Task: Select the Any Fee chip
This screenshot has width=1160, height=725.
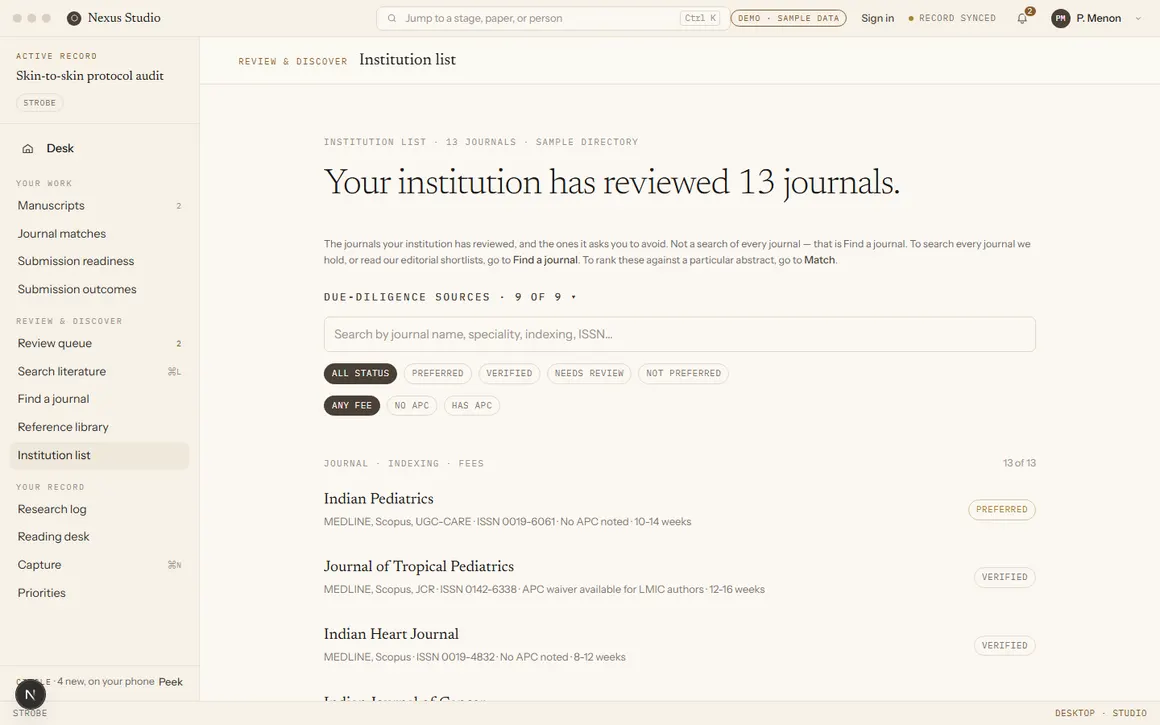Action: [x=351, y=405]
